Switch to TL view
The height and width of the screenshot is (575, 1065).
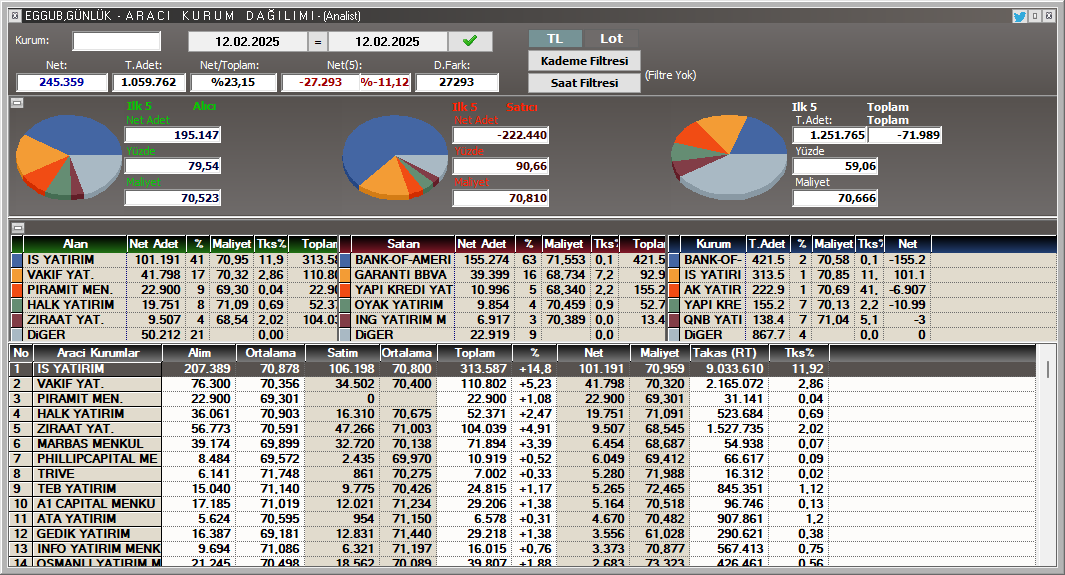(x=555, y=39)
